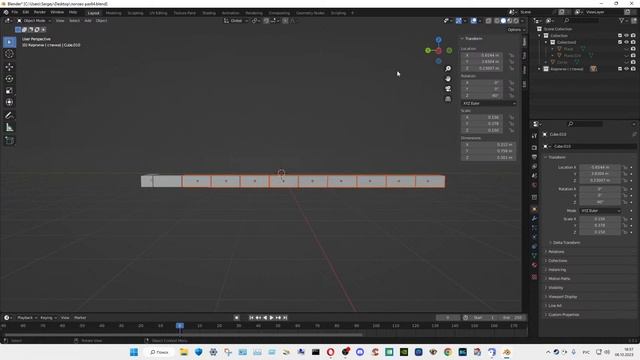Hide the Кирпичи collection eye icon

[x=627, y=69]
